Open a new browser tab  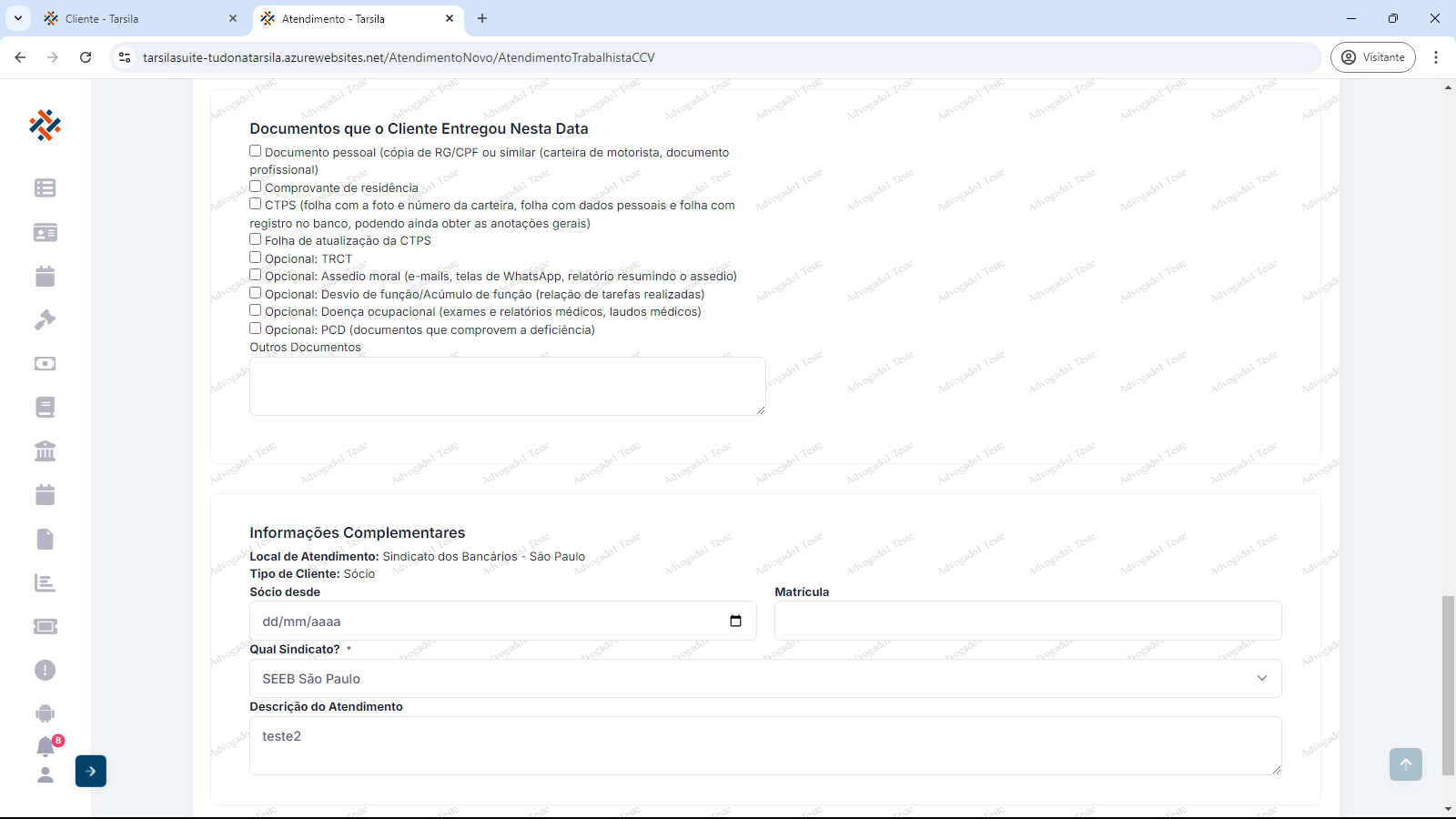[482, 18]
